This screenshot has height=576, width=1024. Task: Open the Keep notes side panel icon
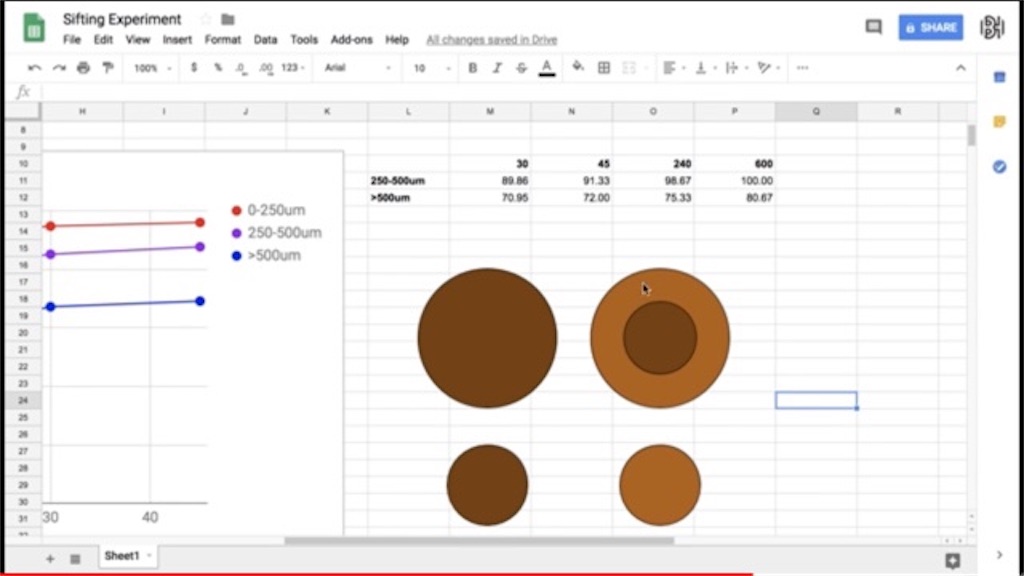pyautogui.click(x=999, y=121)
